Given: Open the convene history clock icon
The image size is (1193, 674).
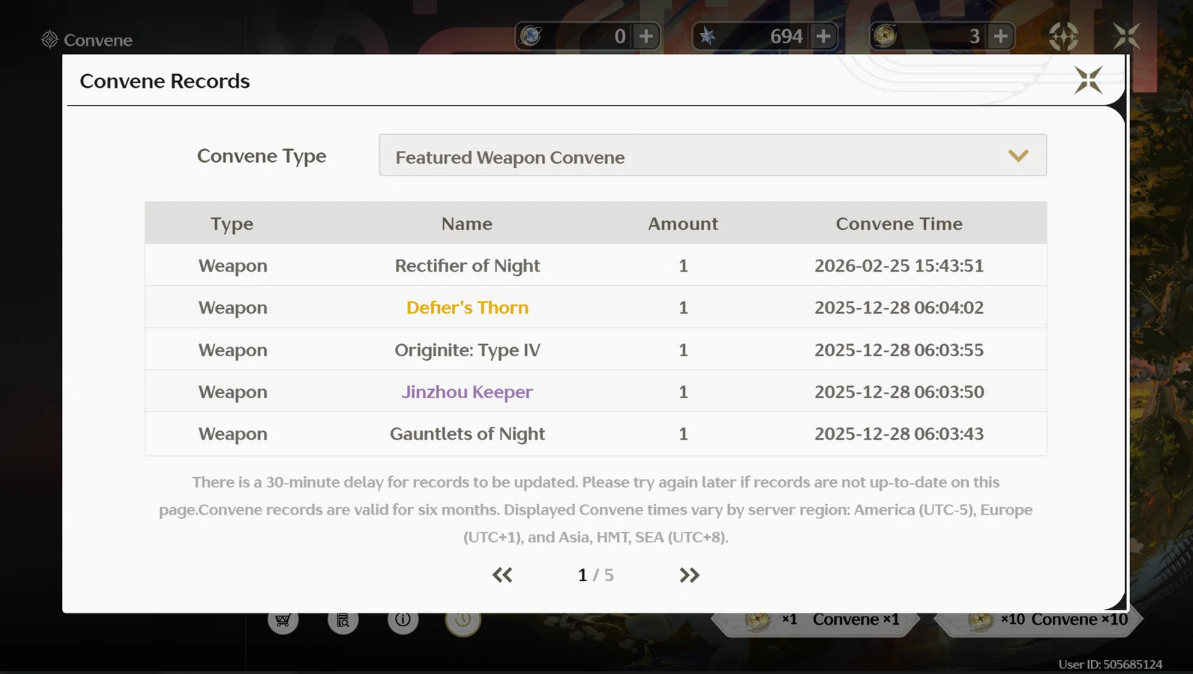Looking at the screenshot, I should coord(463,621).
